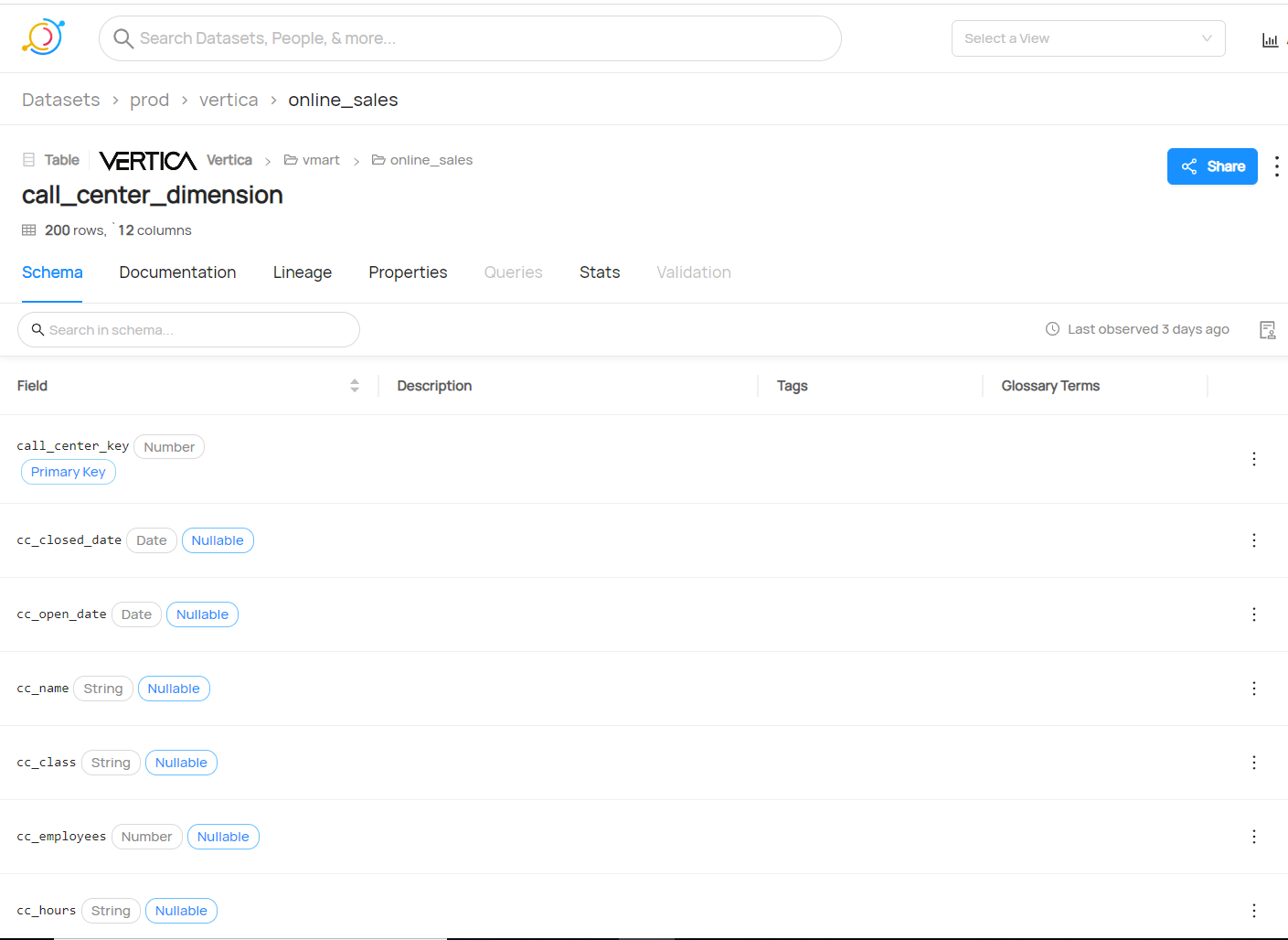Click the Last observed 3 days ago text

[x=1148, y=329]
